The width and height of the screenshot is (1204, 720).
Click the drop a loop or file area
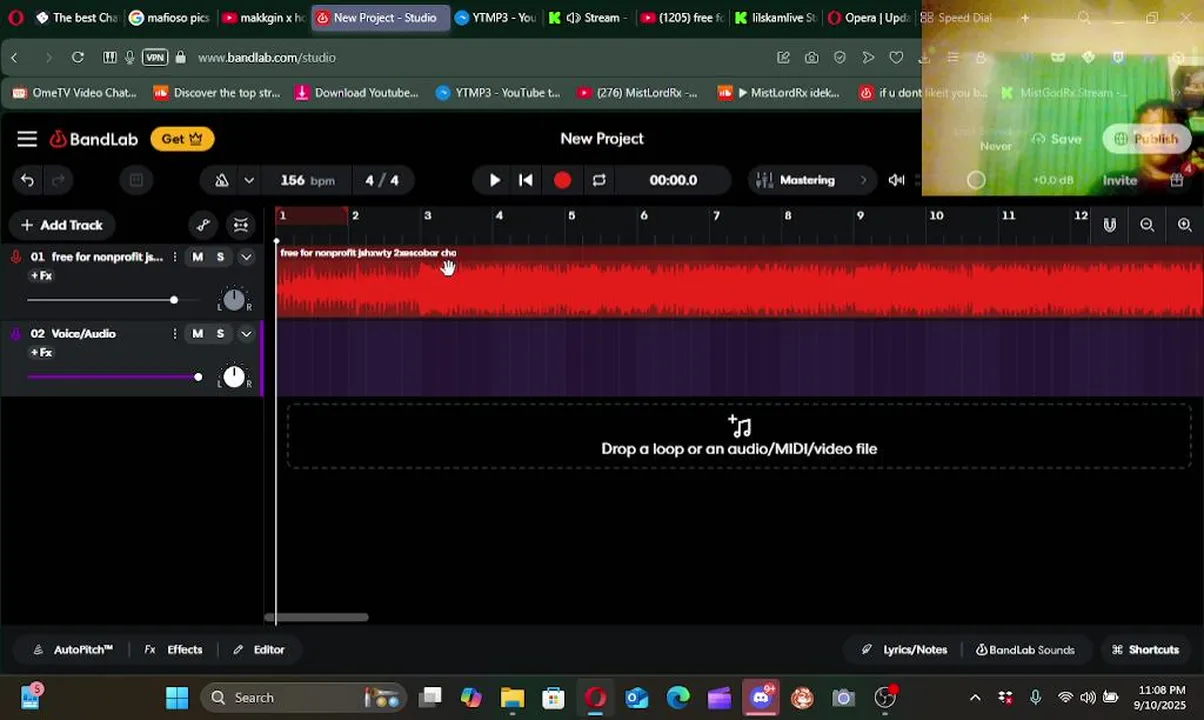point(739,436)
